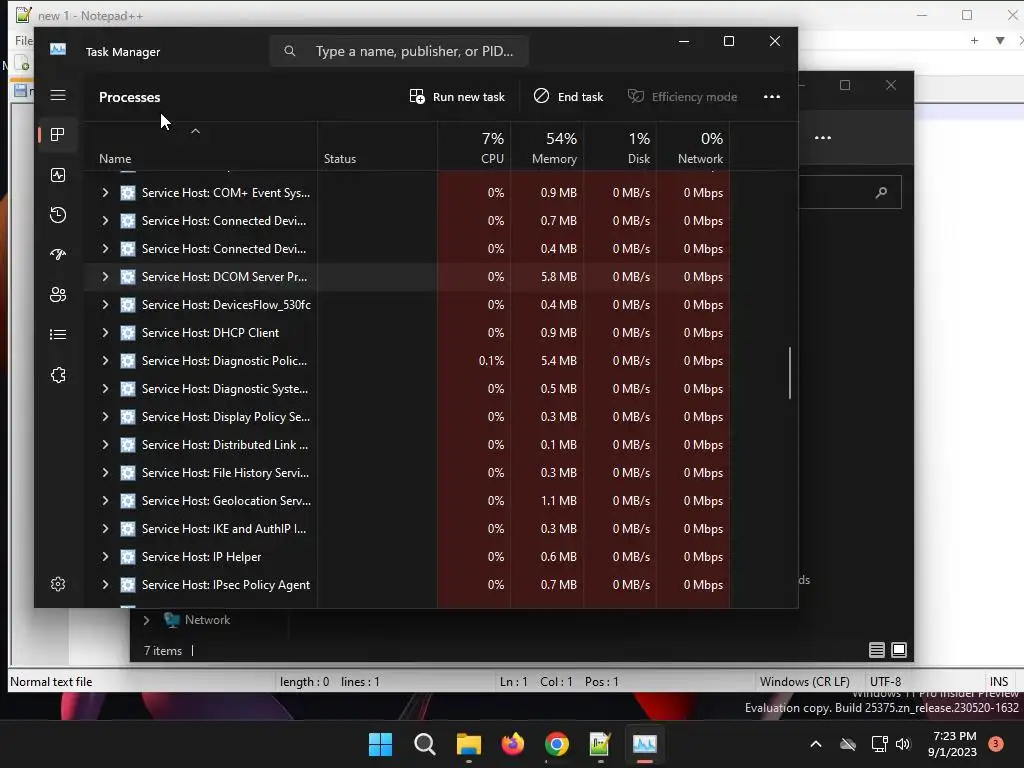
Task: Open Startup apps page in sidebar
Action: (57, 255)
